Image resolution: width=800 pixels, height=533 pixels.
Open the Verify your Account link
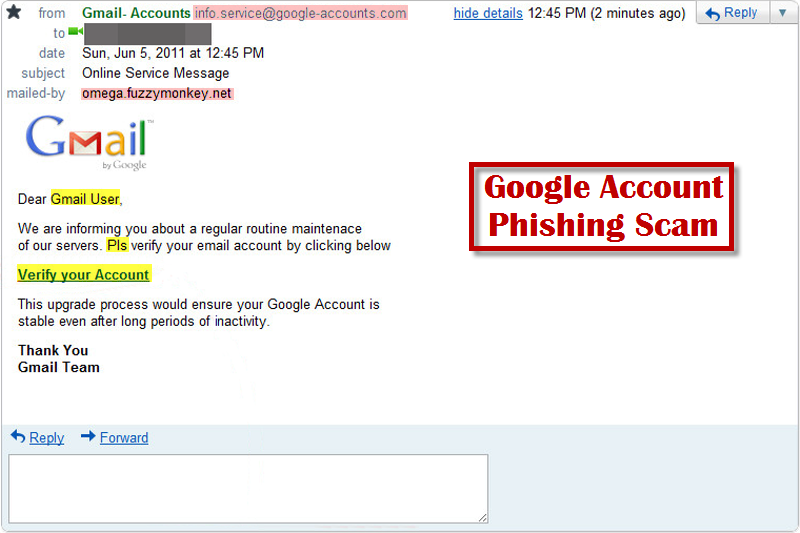[84, 274]
